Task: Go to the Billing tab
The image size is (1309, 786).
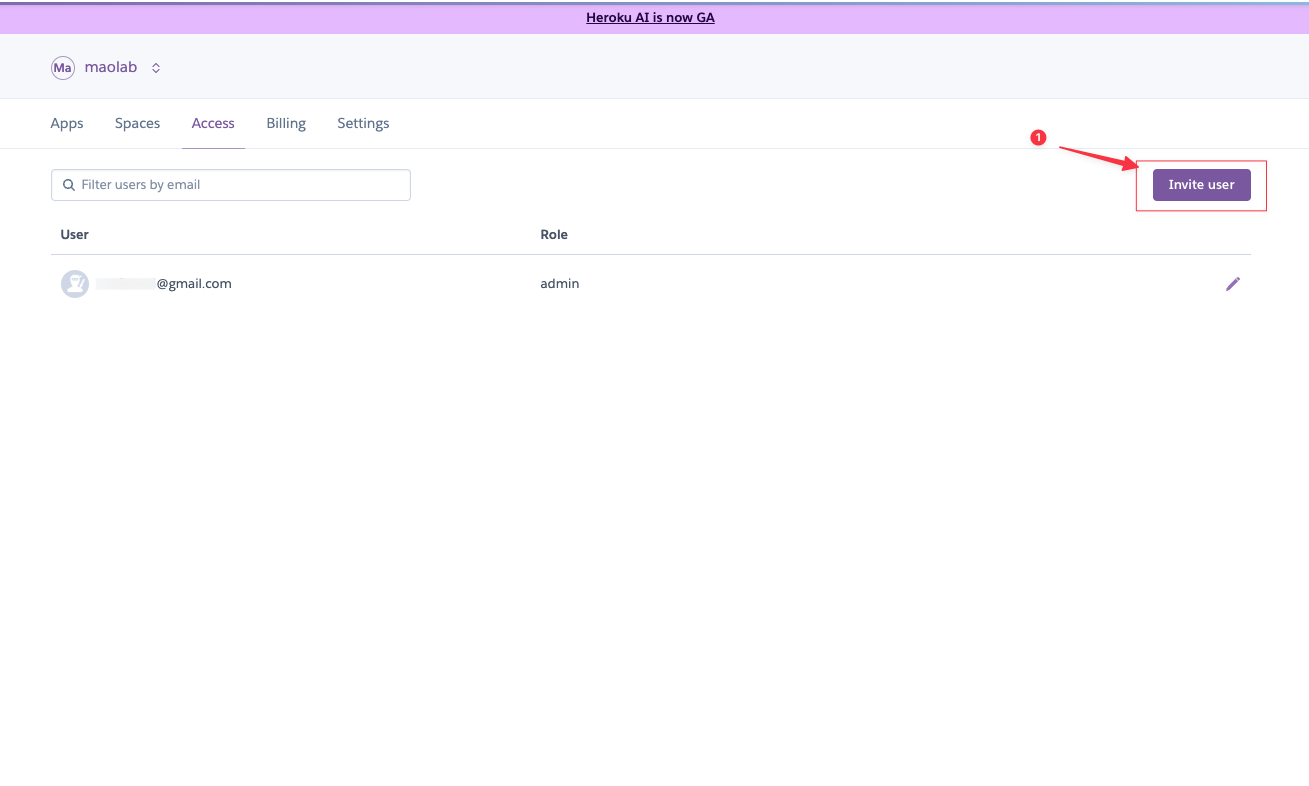Action: tap(286, 124)
